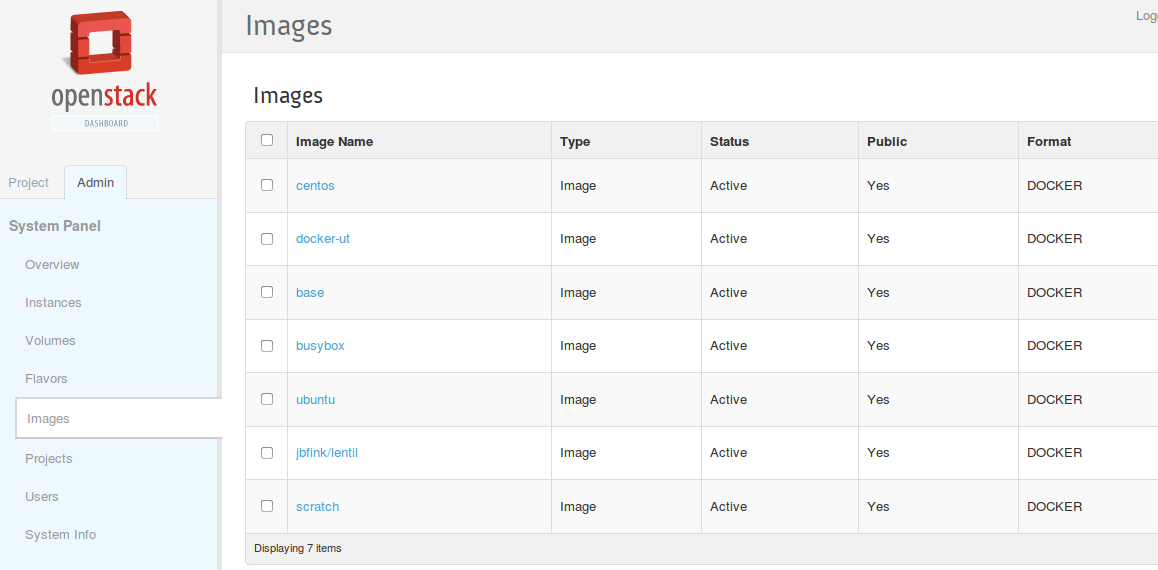Select the Admin tab
The height and width of the screenshot is (570, 1158).
(x=95, y=182)
